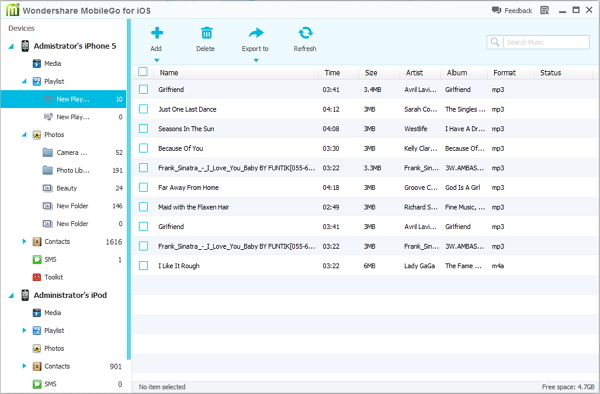Image resolution: width=600 pixels, height=394 pixels.
Task: Select Administrator's iPhone 5 device
Action: (75, 46)
